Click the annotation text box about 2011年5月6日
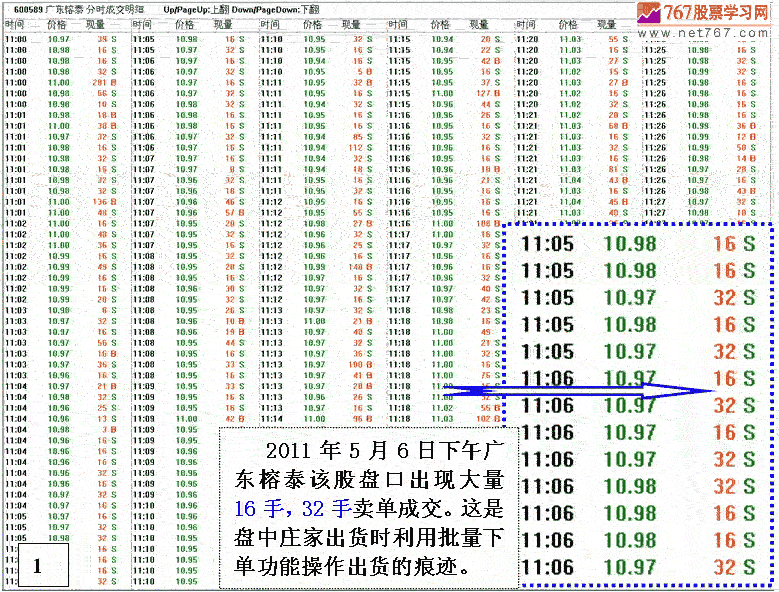779x592 pixels. pos(368,508)
